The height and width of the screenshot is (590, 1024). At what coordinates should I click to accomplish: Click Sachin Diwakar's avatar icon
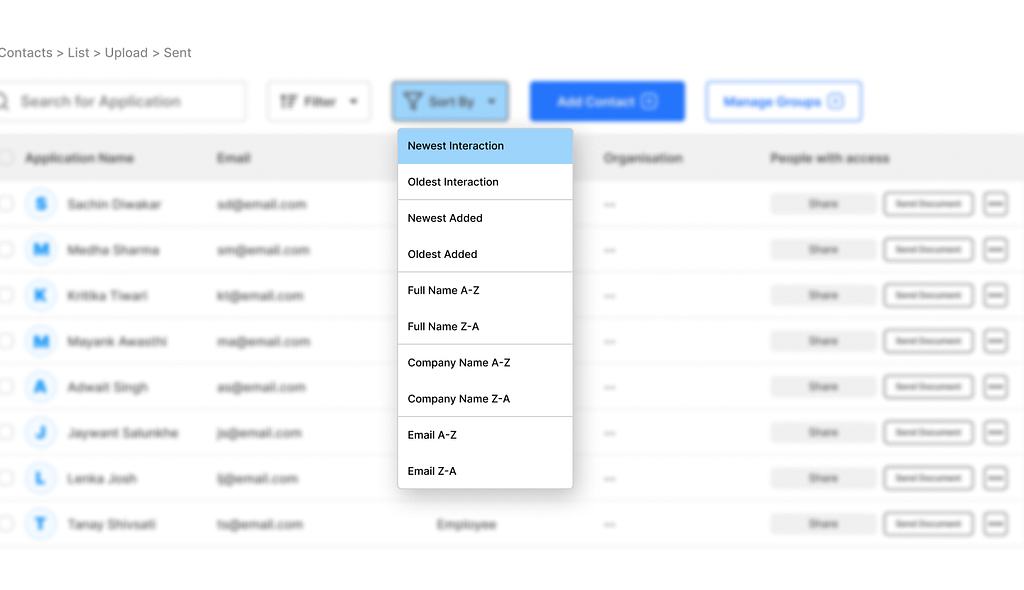click(40, 204)
